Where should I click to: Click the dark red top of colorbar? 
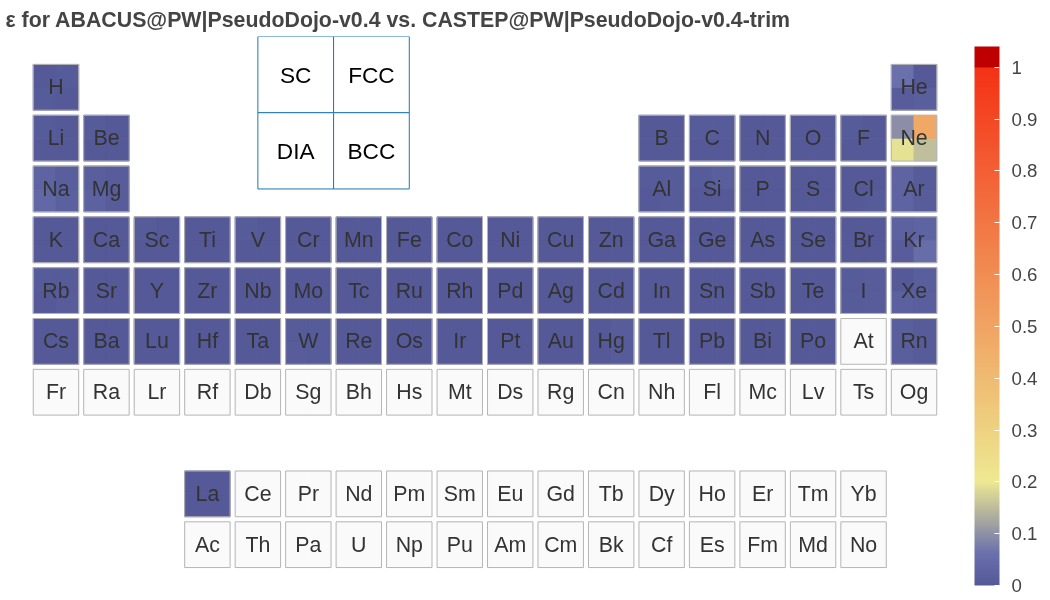pos(987,56)
